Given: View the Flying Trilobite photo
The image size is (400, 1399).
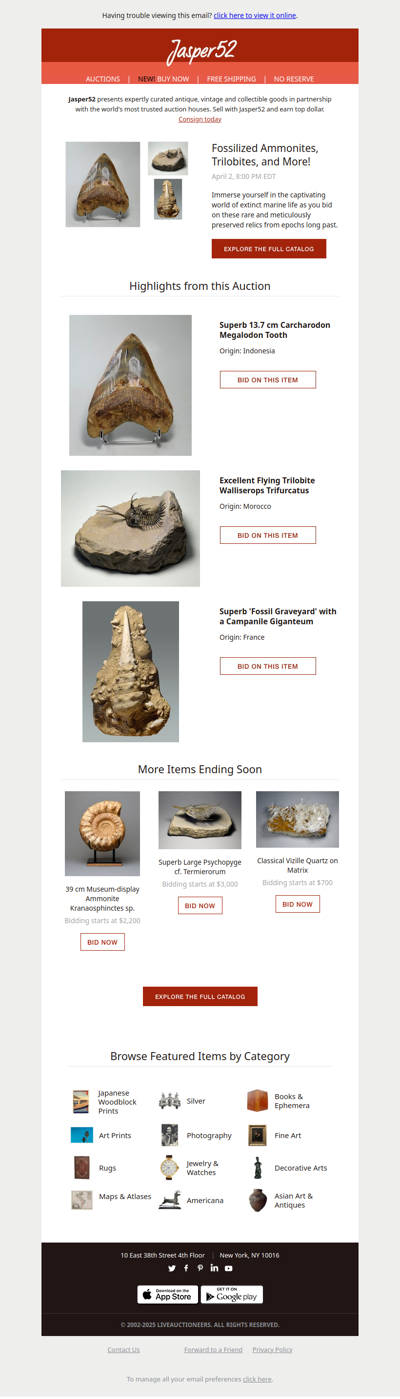Looking at the screenshot, I should (x=130, y=529).
